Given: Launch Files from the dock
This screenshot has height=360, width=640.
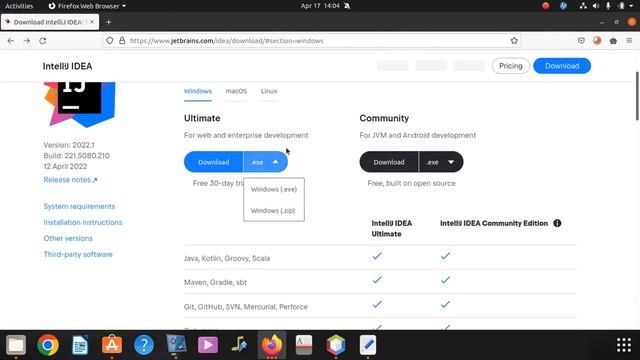Looking at the screenshot, I should 16,345.
